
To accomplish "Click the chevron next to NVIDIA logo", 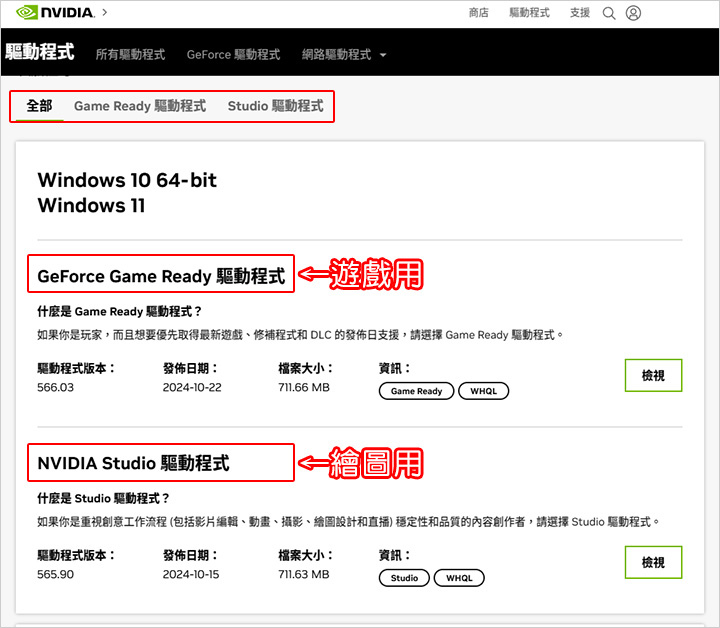I will click(105, 12).
